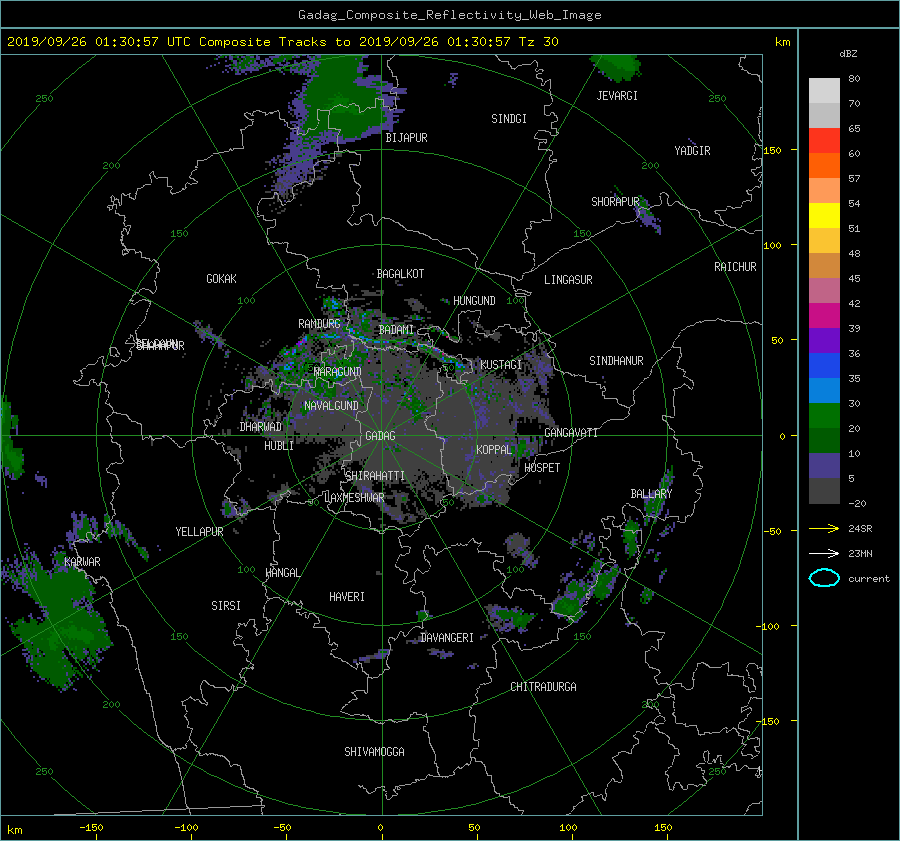Image resolution: width=900 pixels, height=841 pixels.
Task: Click the yellow 24SR arrow legend icon
Action: [824, 528]
